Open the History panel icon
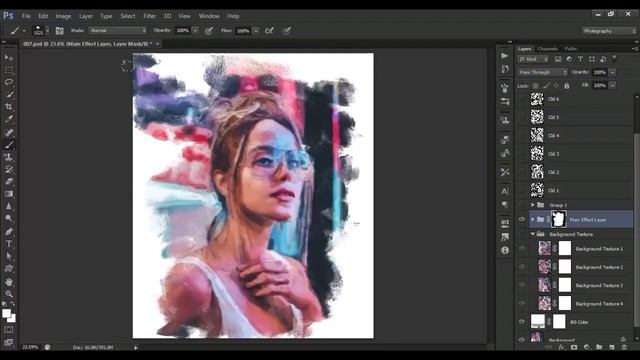 [505, 69]
